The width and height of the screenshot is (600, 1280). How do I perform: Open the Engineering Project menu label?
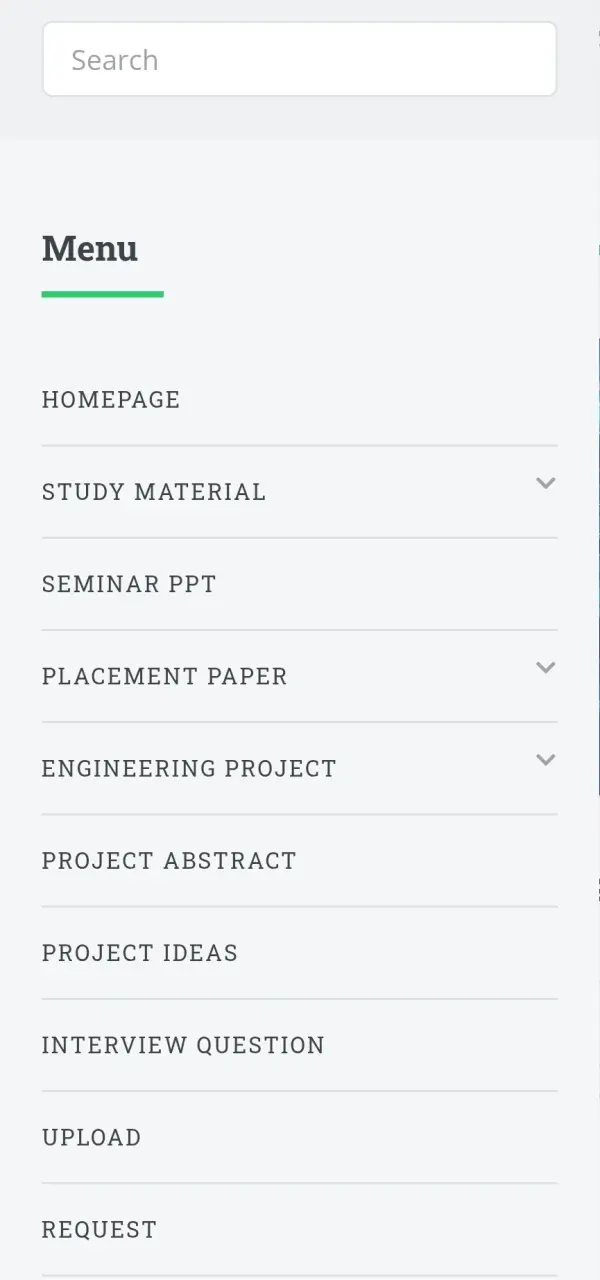click(189, 768)
